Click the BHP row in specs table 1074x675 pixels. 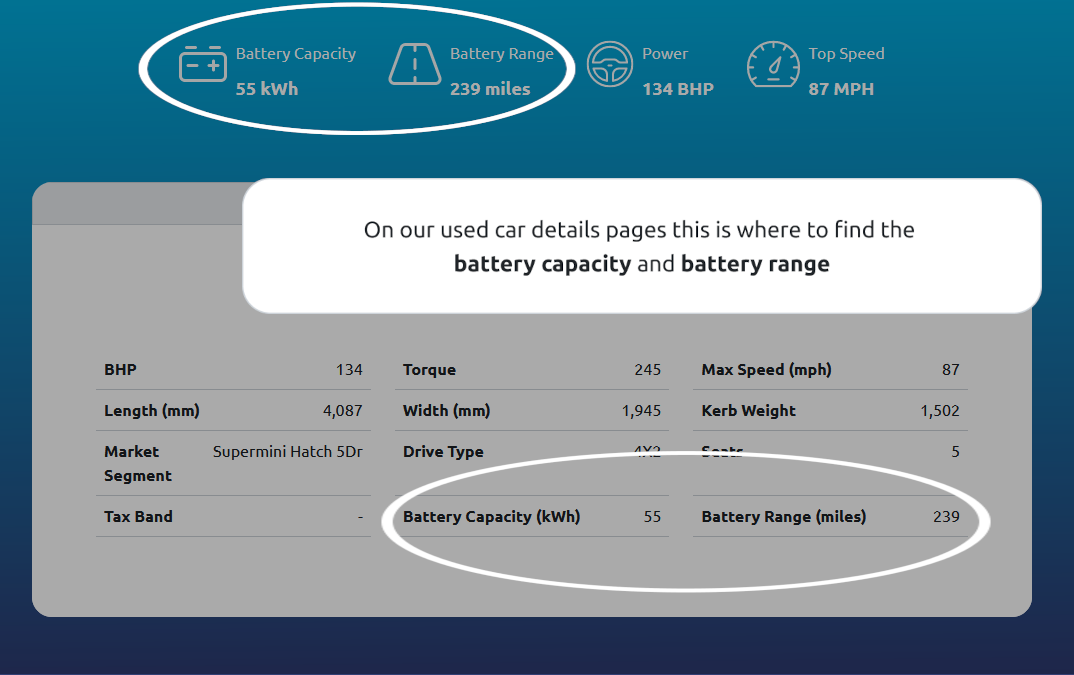click(121, 370)
